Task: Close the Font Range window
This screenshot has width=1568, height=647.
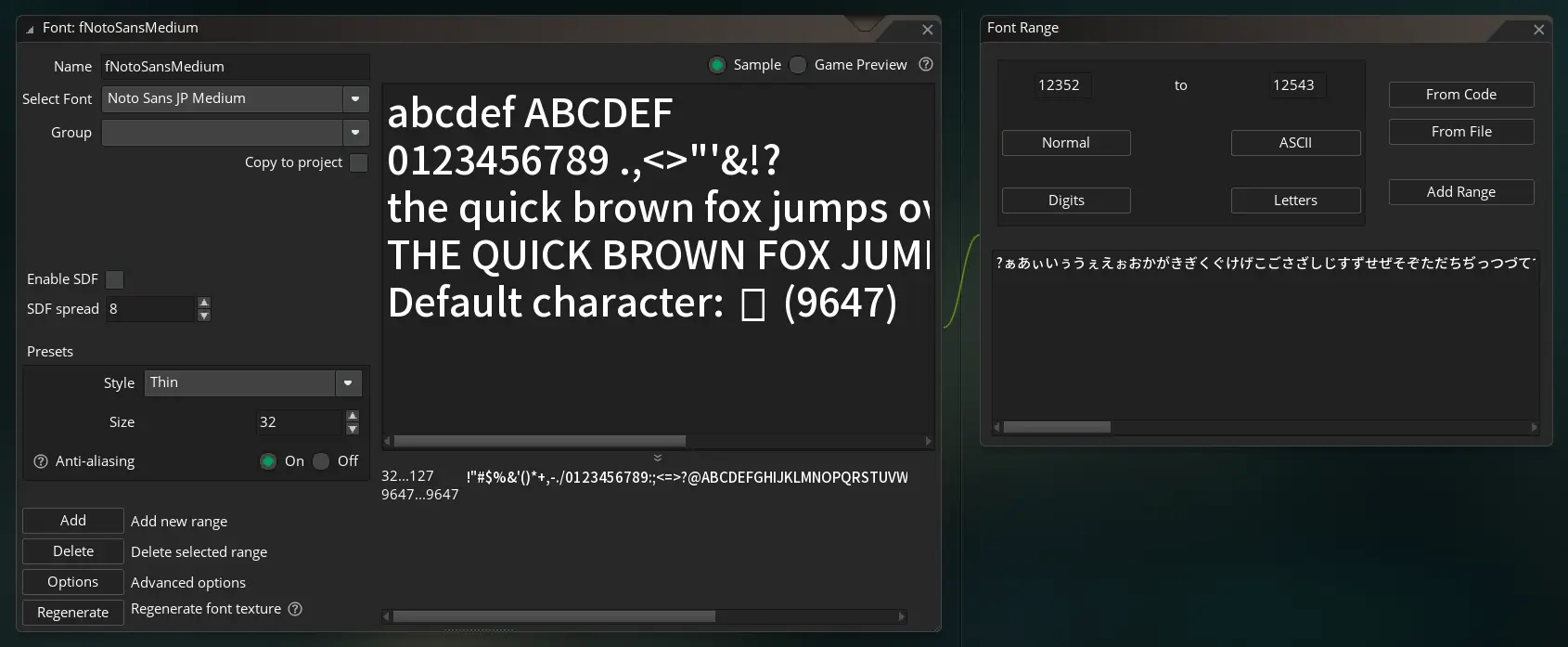Action: (1538, 30)
